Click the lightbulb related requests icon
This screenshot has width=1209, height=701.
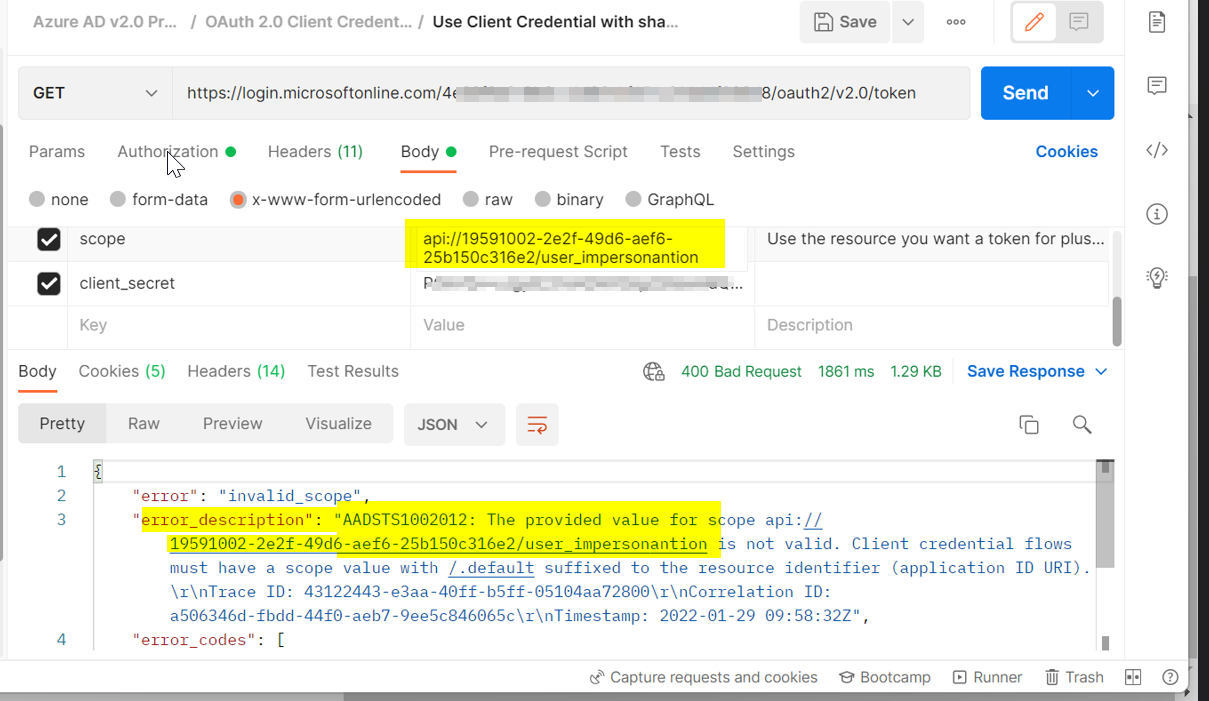pyautogui.click(x=1157, y=278)
